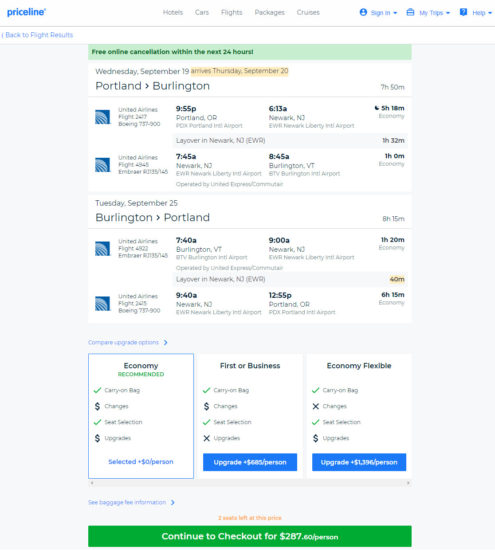The width and height of the screenshot is (495, 550).
Task: Click Economy Upgrades dollar icon
Action: [98, 438]
